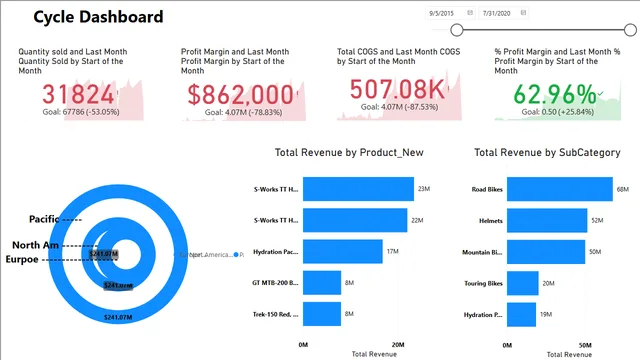Select the Hydration P... subcategory bar labeled 19M
The width and height of the screenshot is (640, 360).
(522, 315)
